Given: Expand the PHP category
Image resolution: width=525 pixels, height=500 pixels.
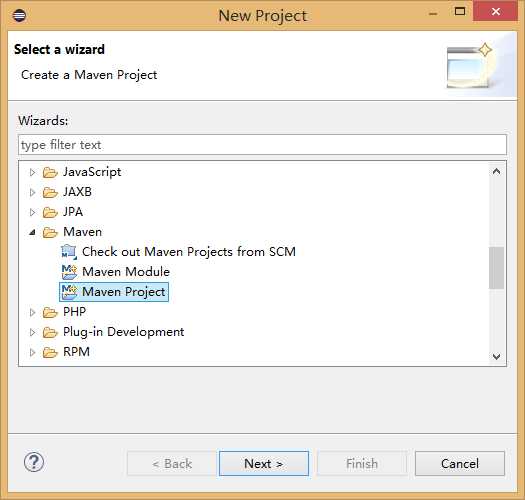Looking at the screenshot, I should click(x=32, y=312).
